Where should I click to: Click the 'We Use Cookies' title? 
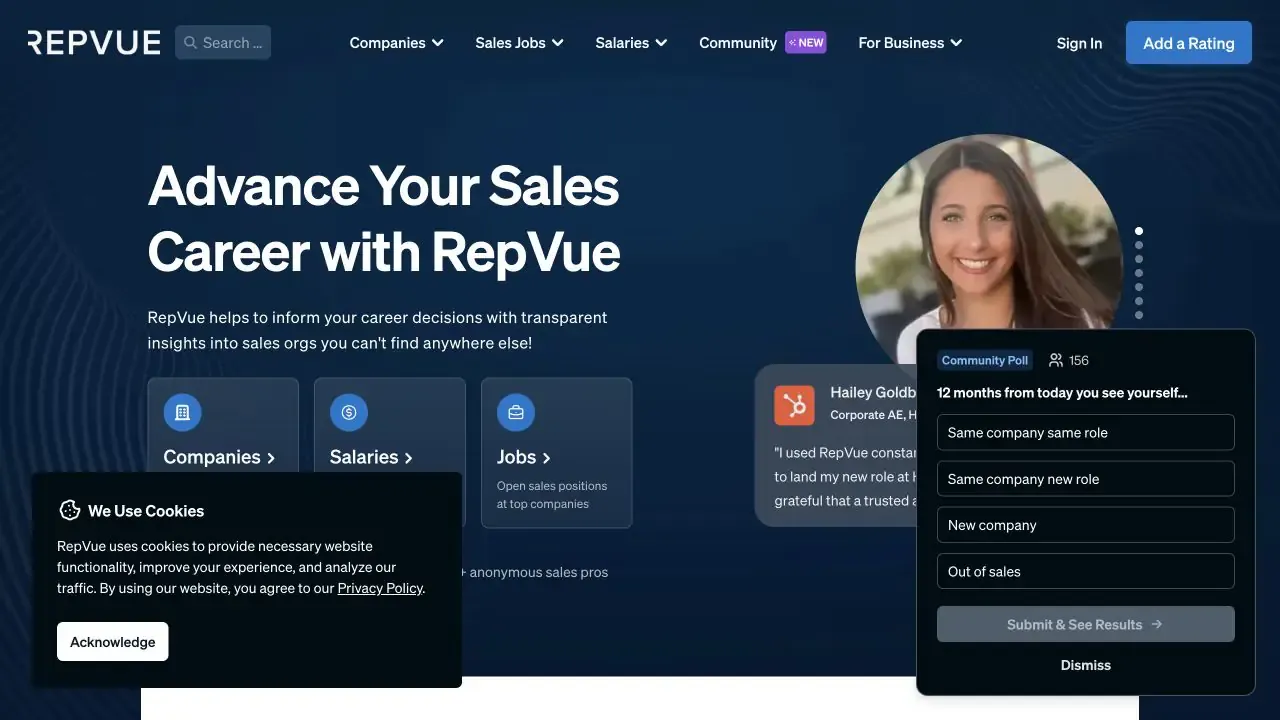pyautogui.click(x=146, y=511)
